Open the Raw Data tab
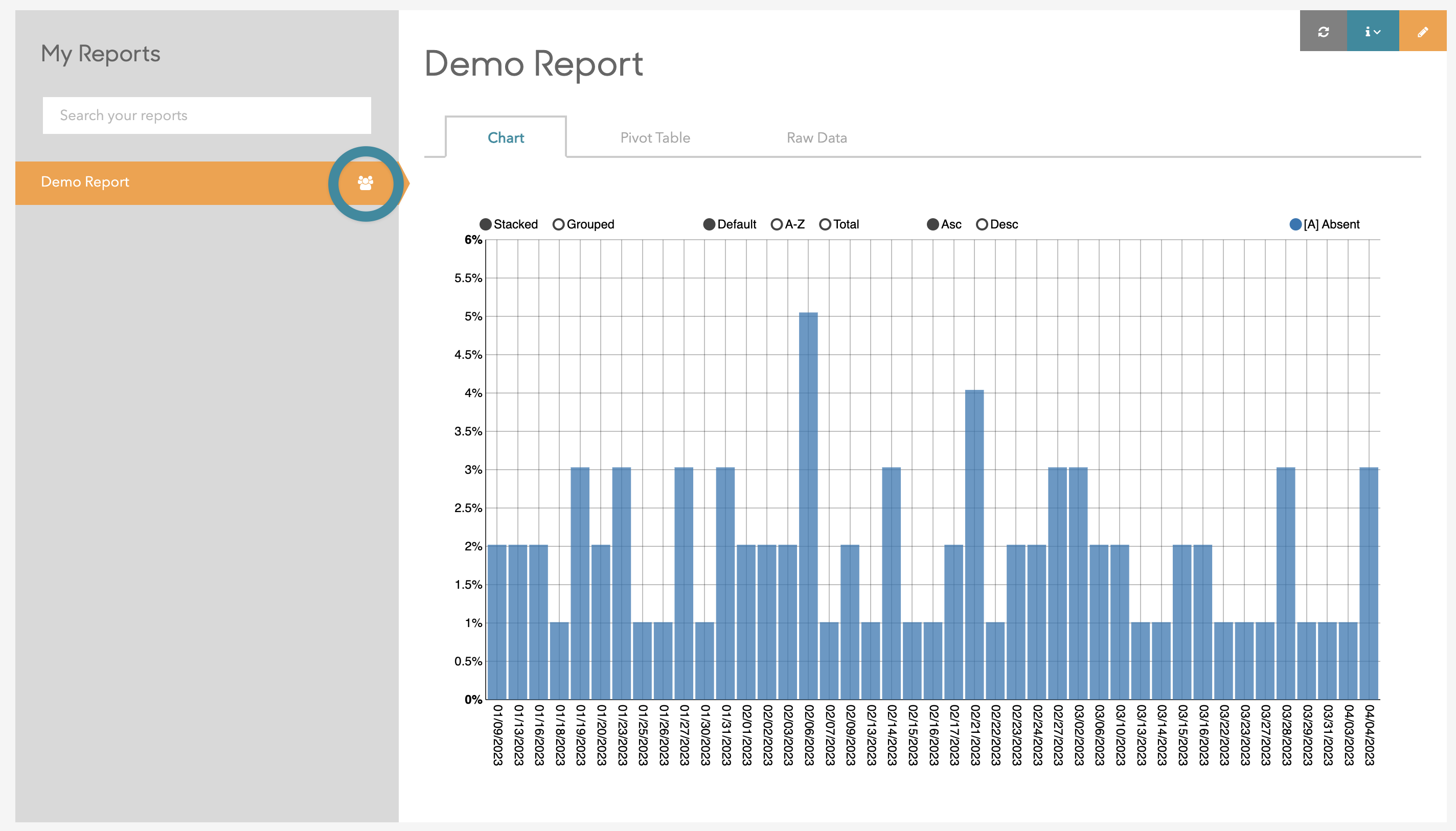This screenshot has width=1456, height=831. pos(816,137)
